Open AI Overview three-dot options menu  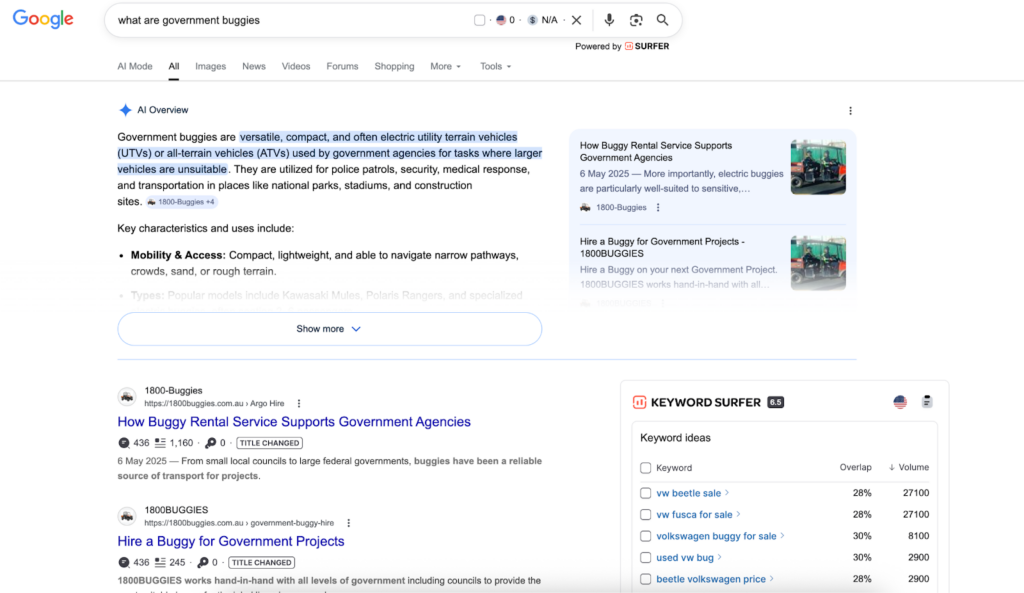point(851,111)
